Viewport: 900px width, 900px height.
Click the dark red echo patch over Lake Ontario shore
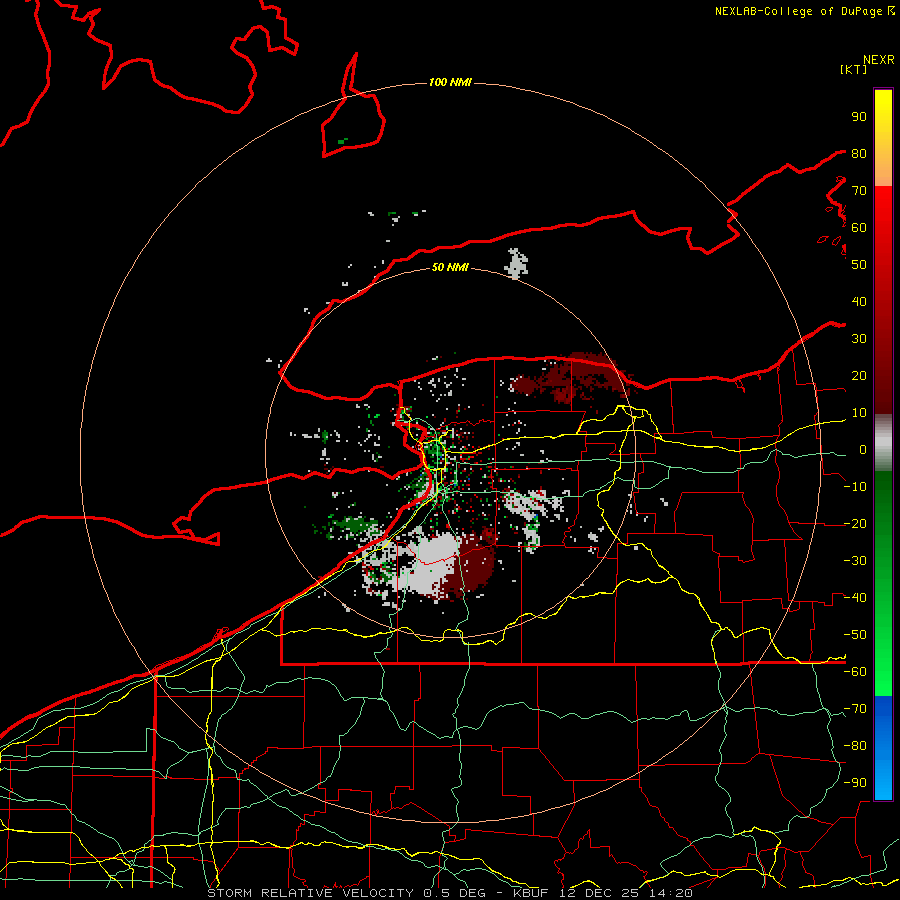point(574,379)
